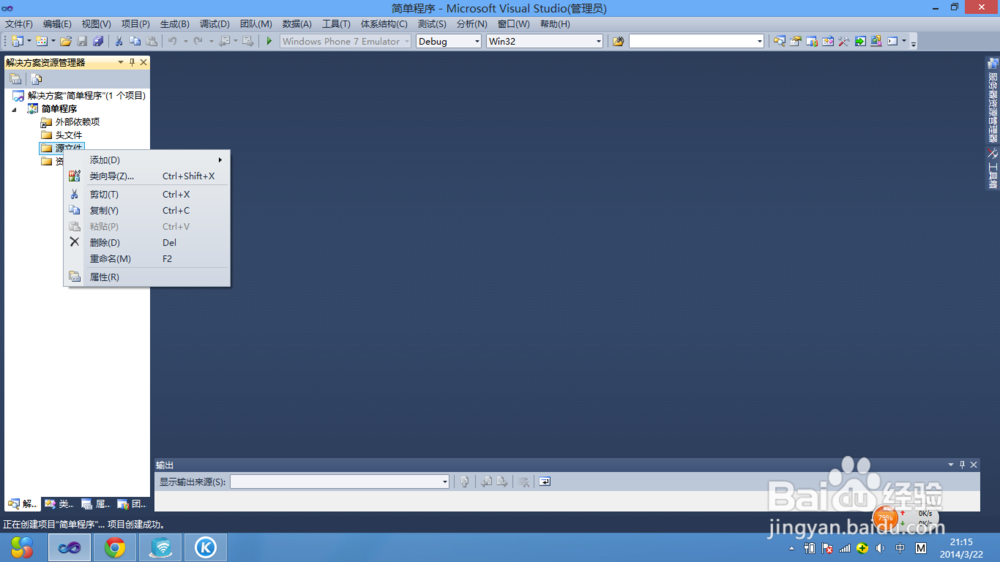Open the 工具箱 side tab

[992, 168]
